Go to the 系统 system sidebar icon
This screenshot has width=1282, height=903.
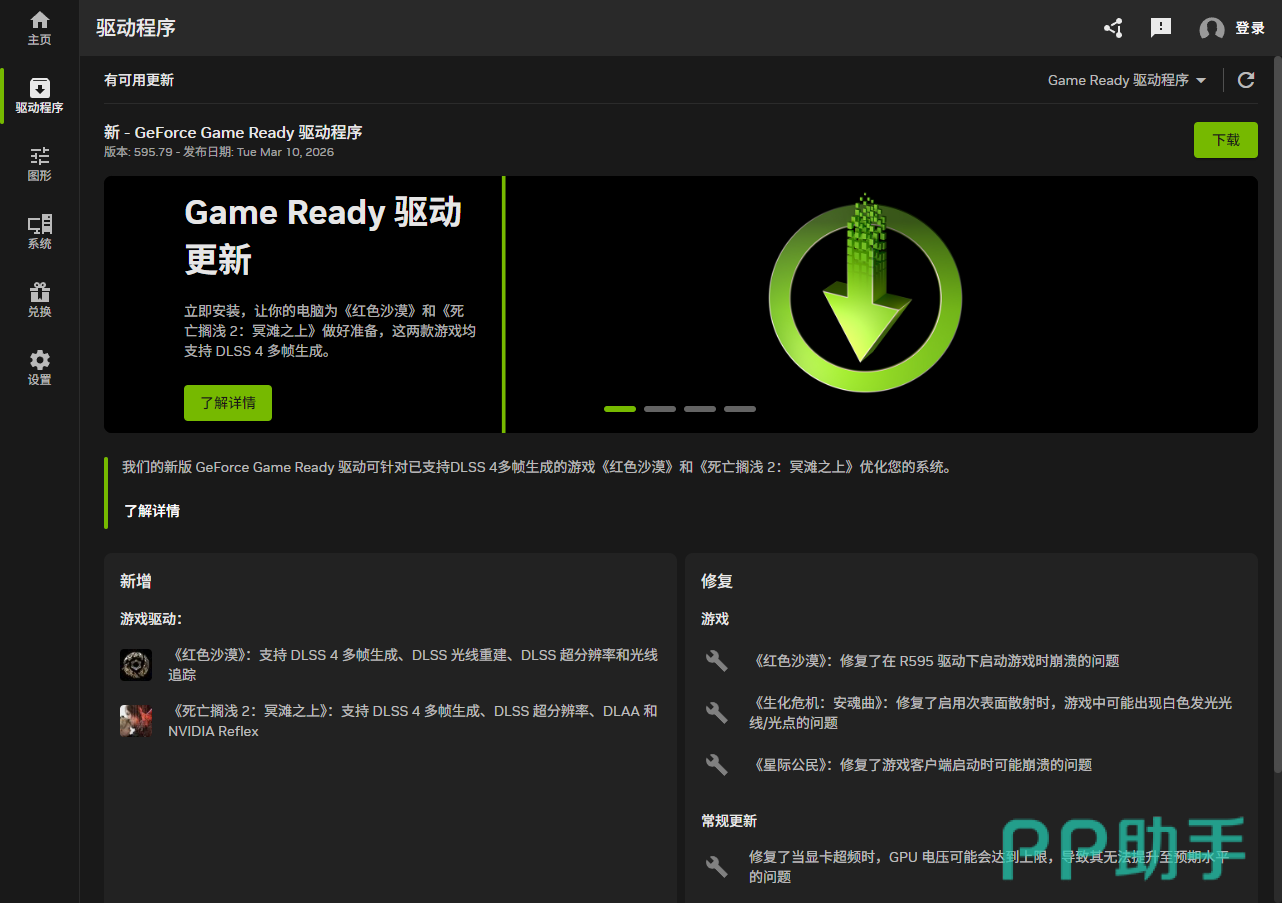[x=39, y=232]
